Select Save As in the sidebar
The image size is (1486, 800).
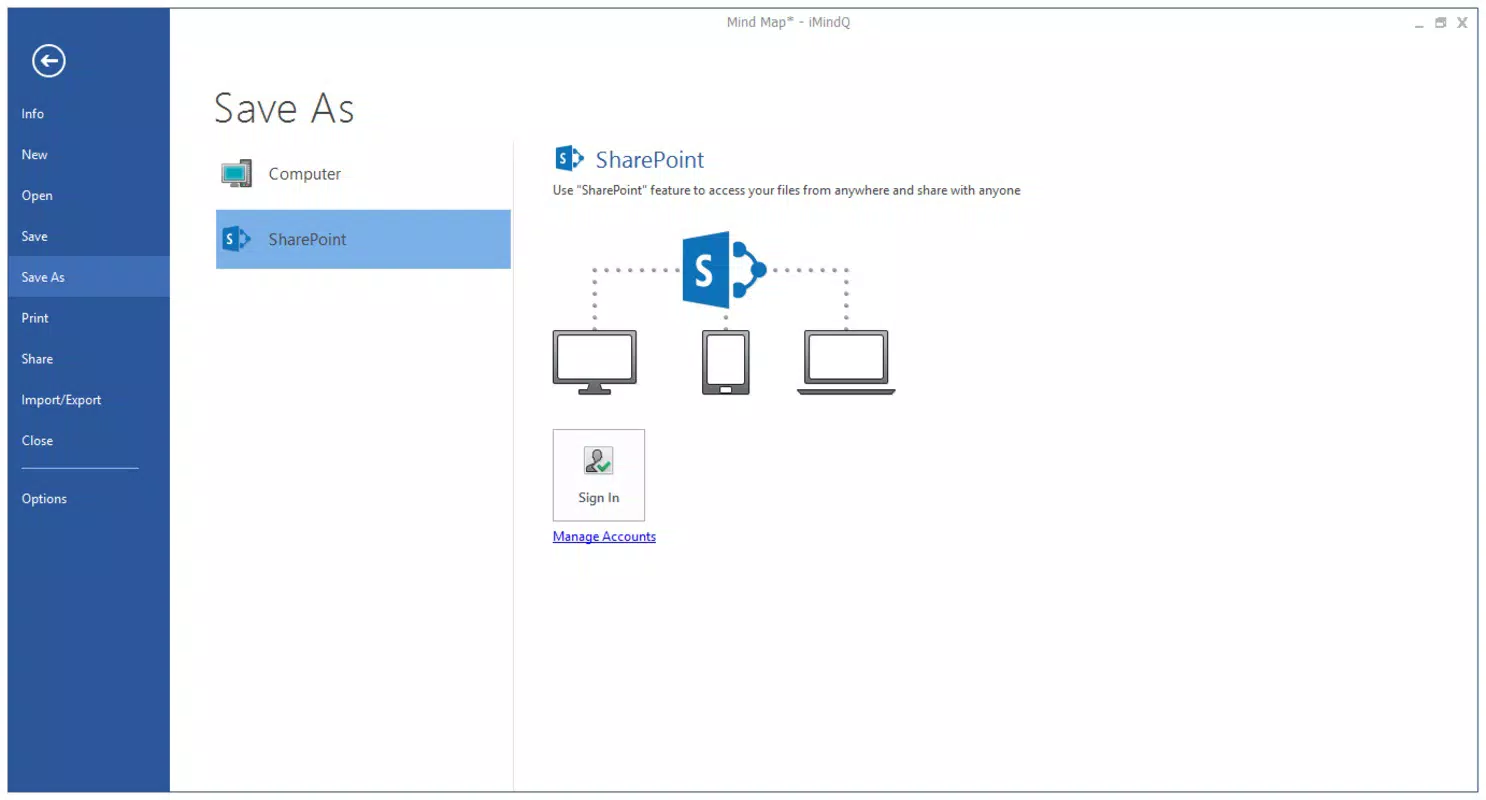[88, 277]
